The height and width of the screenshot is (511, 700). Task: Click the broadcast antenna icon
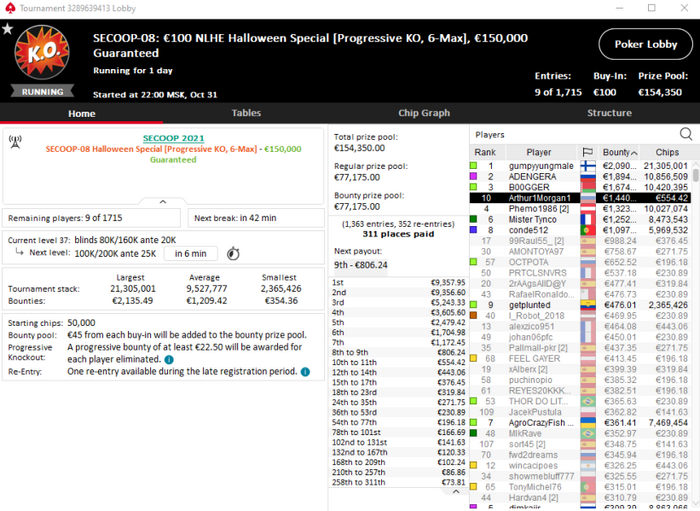[x=15, y=142]
